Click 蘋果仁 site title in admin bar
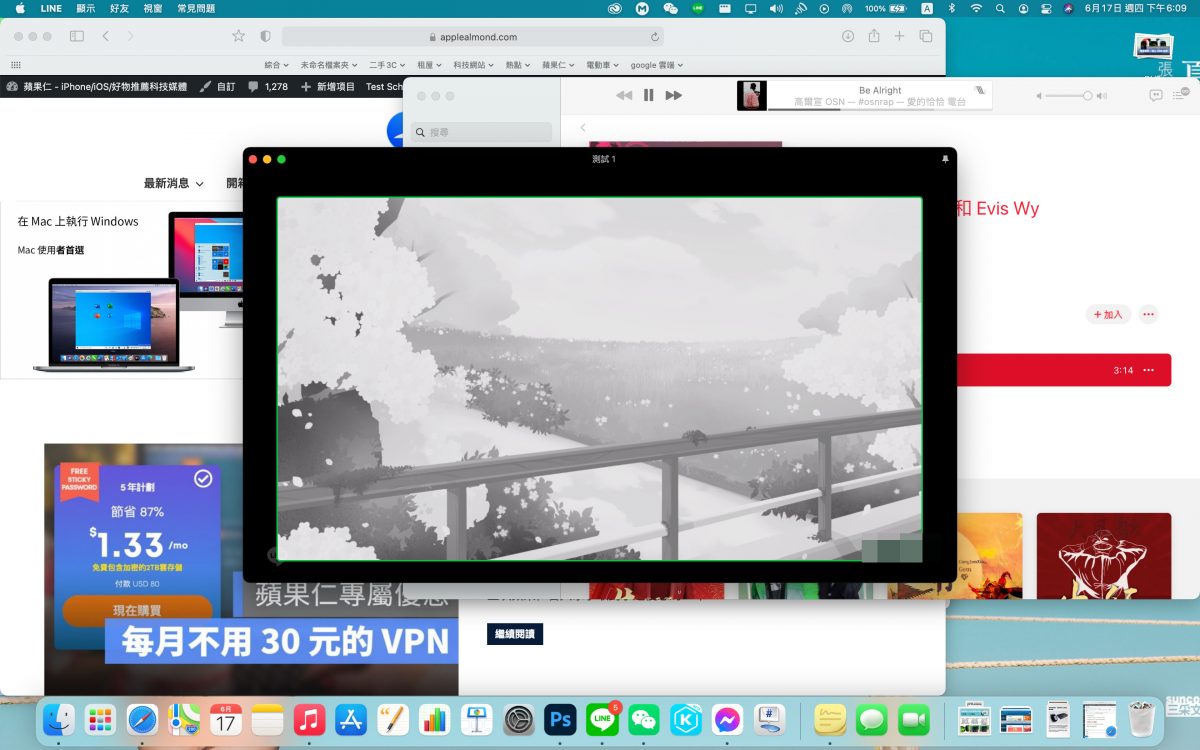Viewport: 1200px width, 750px height. (x=97, y=87)
